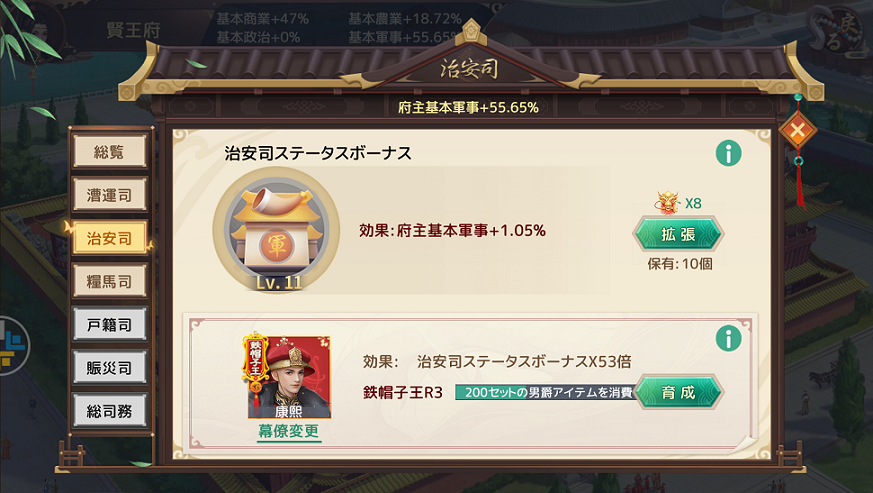Open info icon in 幕僚 effect panel
Image resolution: width=873 pixels, height=493 pixels.
(x=728, y=338)
